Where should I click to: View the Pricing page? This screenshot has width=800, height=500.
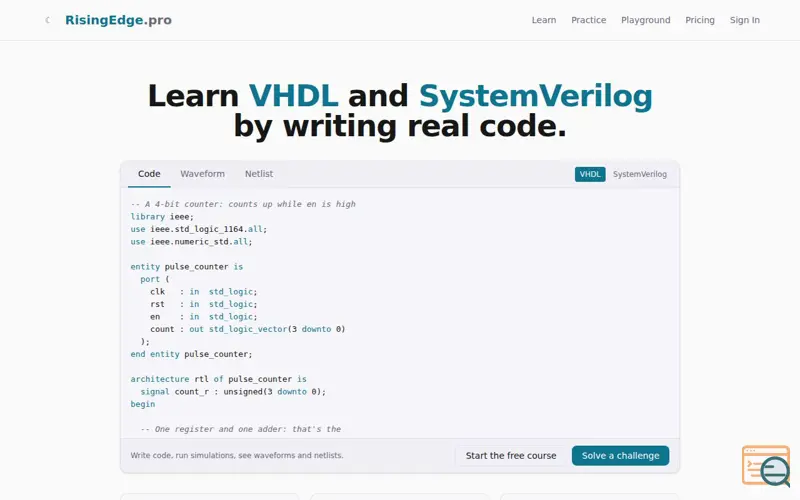click(x=699, y=20)
